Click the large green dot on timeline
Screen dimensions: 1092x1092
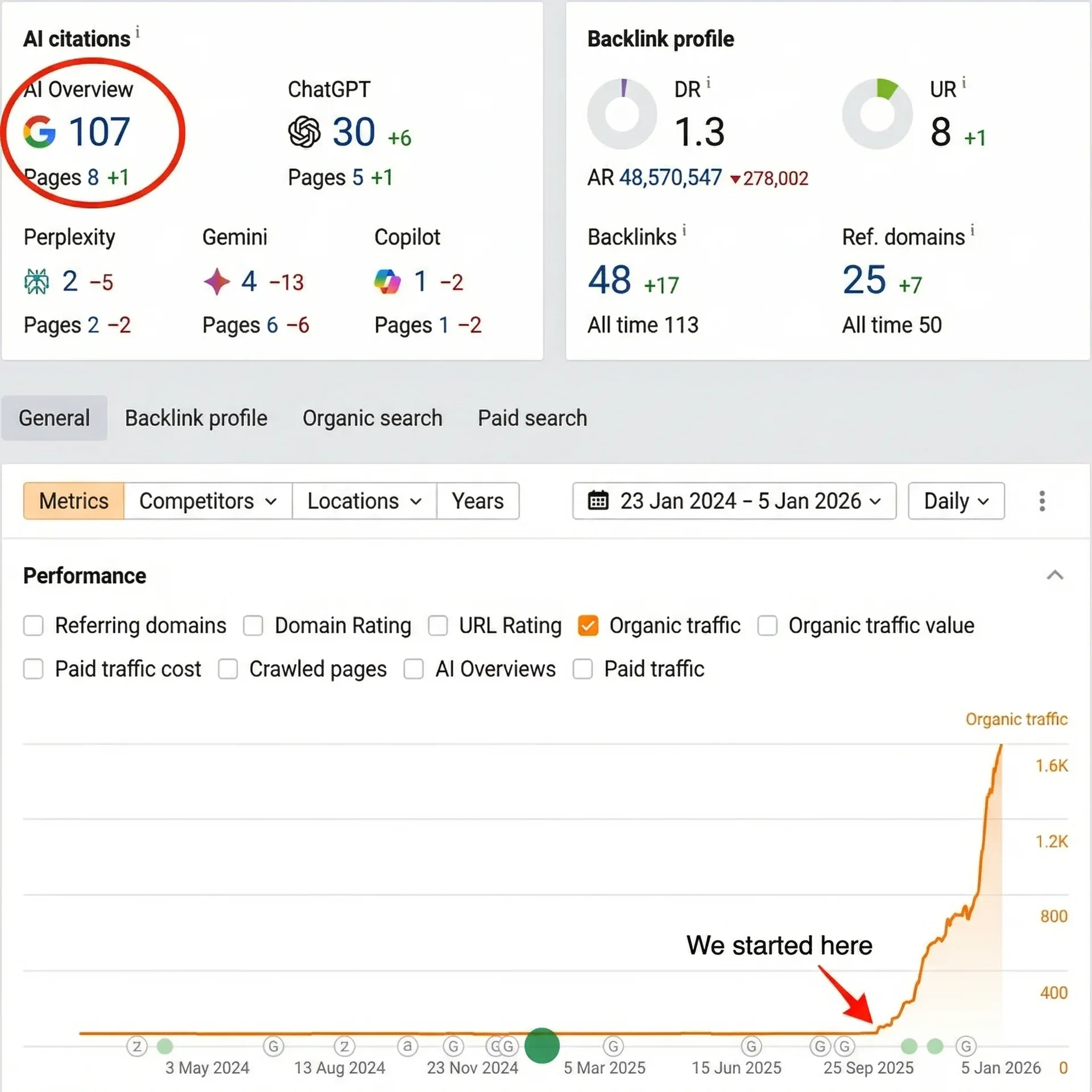(542, 1045)
